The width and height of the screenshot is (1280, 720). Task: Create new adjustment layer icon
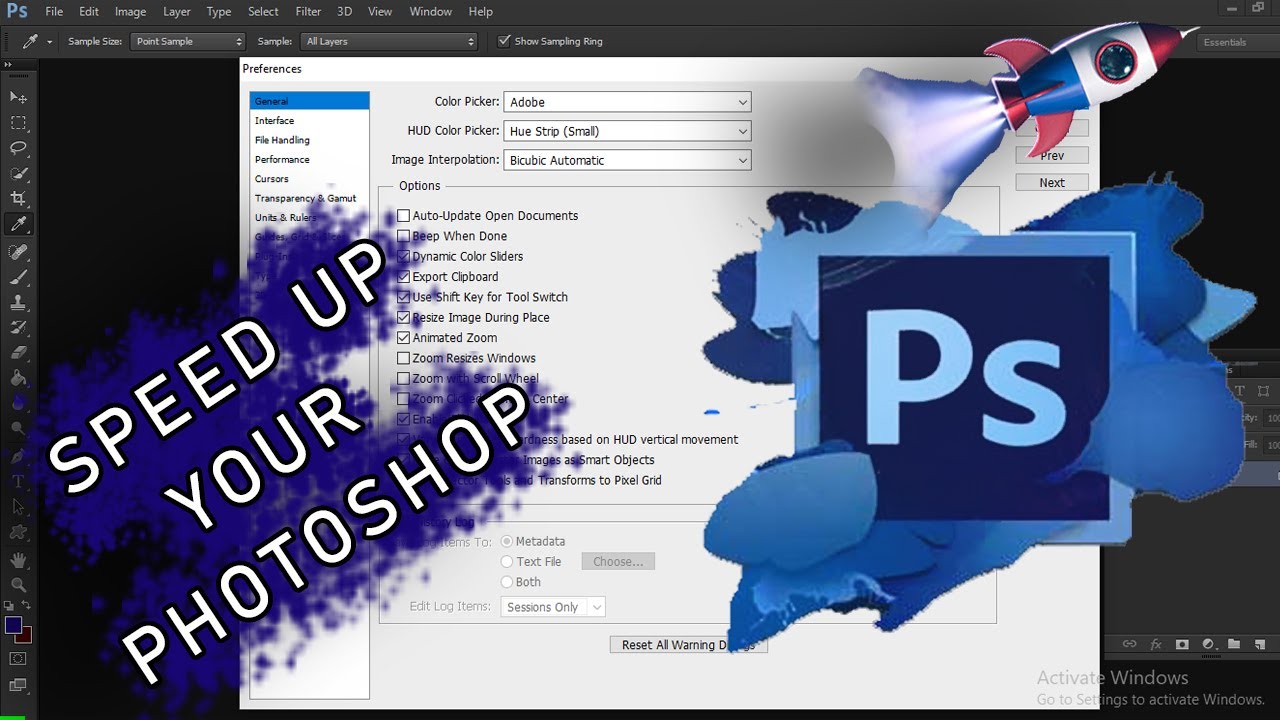pos(1208,644)
